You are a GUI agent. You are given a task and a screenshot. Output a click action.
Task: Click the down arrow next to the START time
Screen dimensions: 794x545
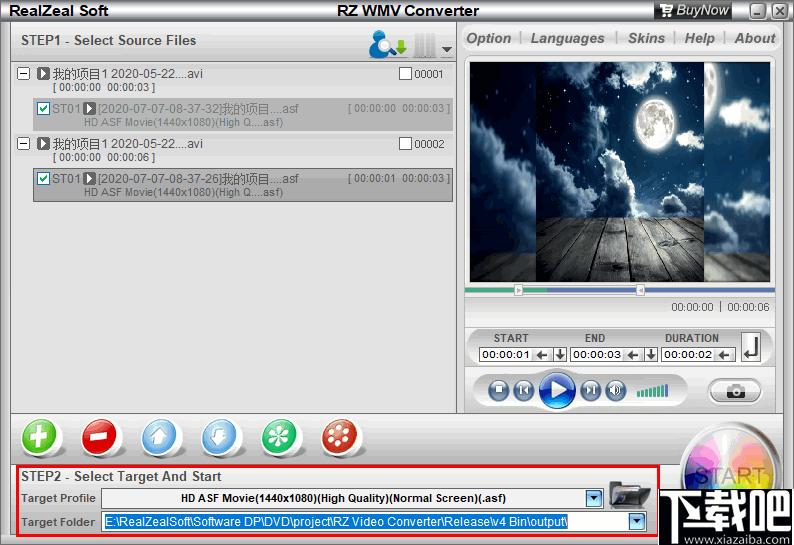(560, 355)
